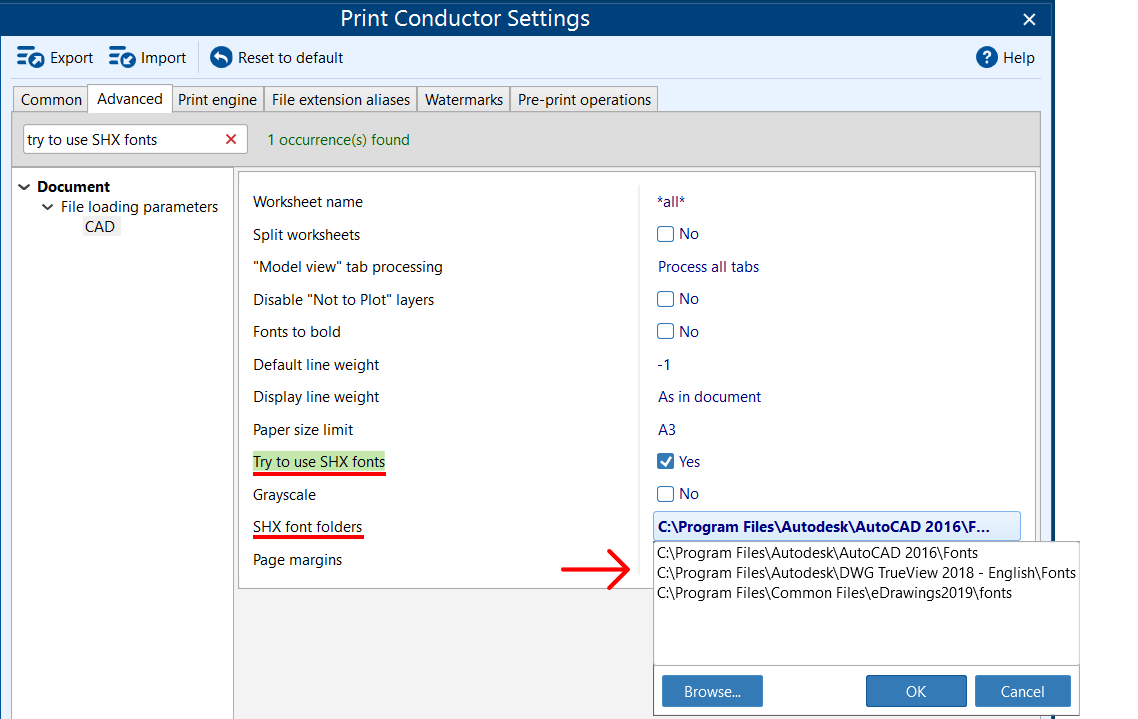Viewport: 1138px width, 719px height.
Task: Open Help via question mark icon
Action: pyautogui.click(x=987, y=58)
